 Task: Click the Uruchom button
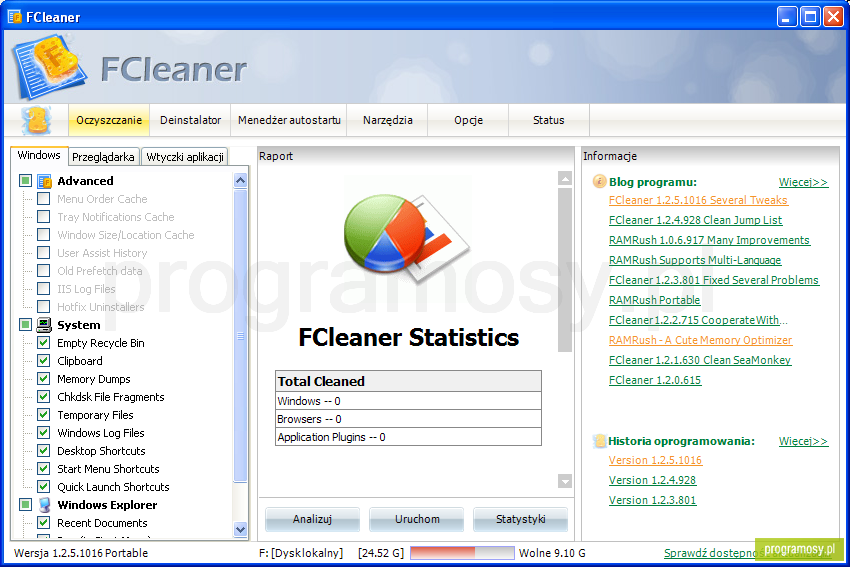(x=416, y=519)
